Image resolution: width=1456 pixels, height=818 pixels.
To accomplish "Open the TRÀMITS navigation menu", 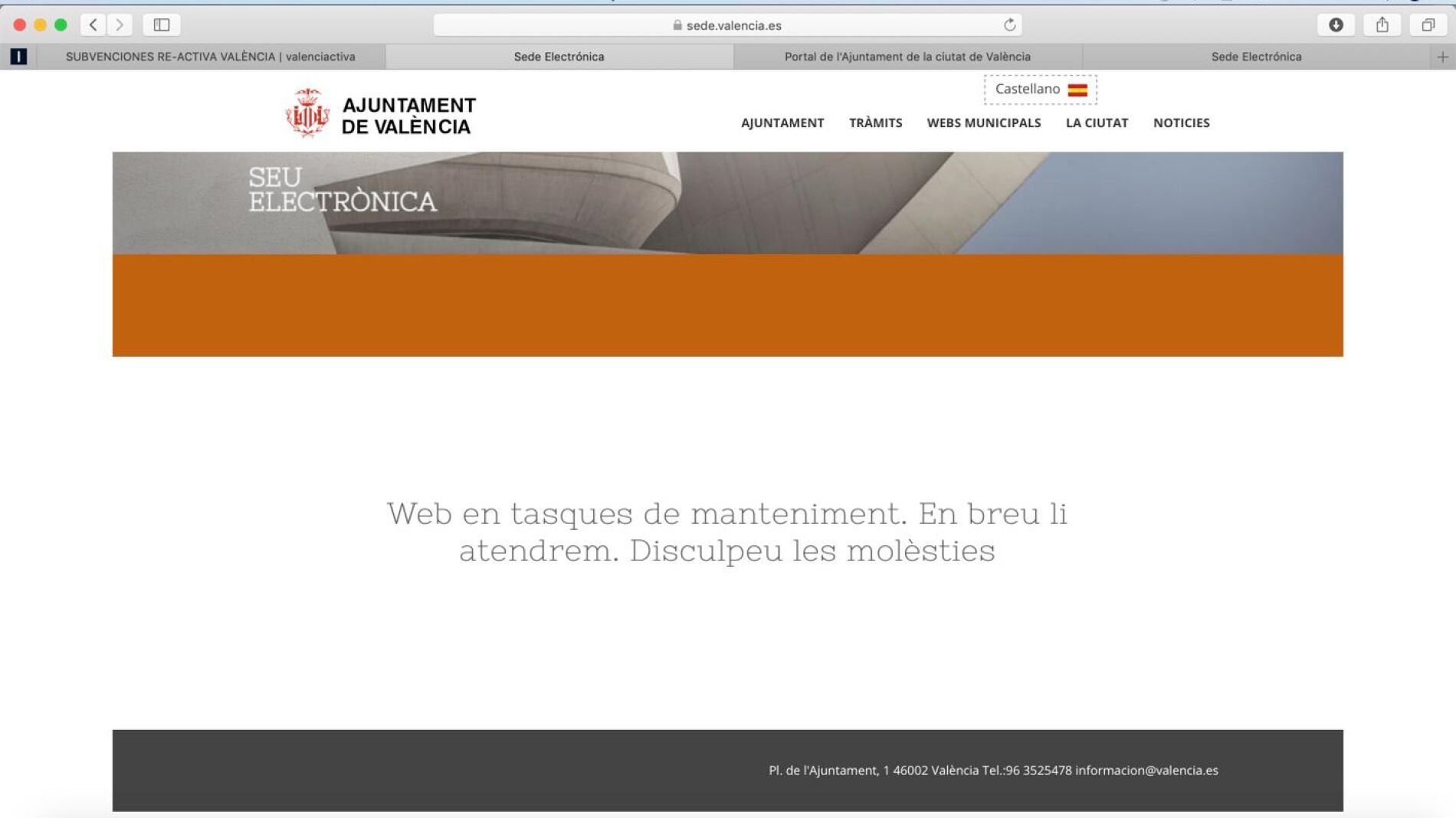I will [x=875, y=123].
